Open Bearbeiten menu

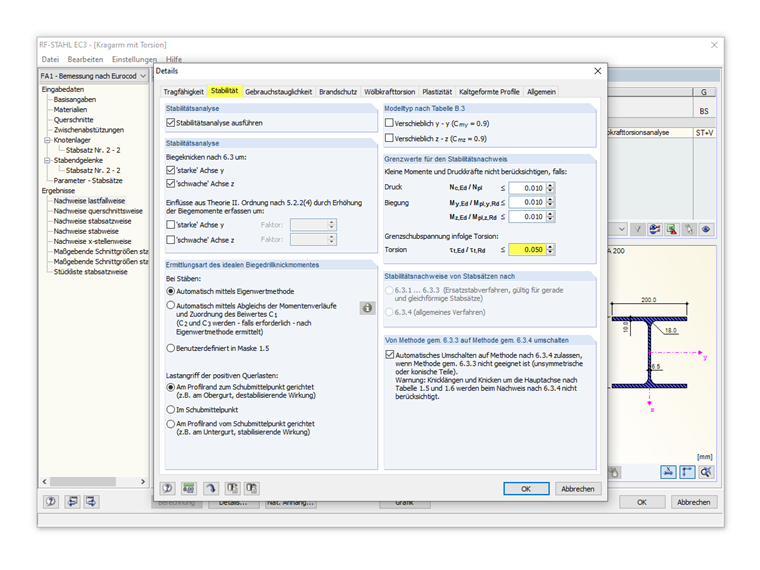point(85,59)
